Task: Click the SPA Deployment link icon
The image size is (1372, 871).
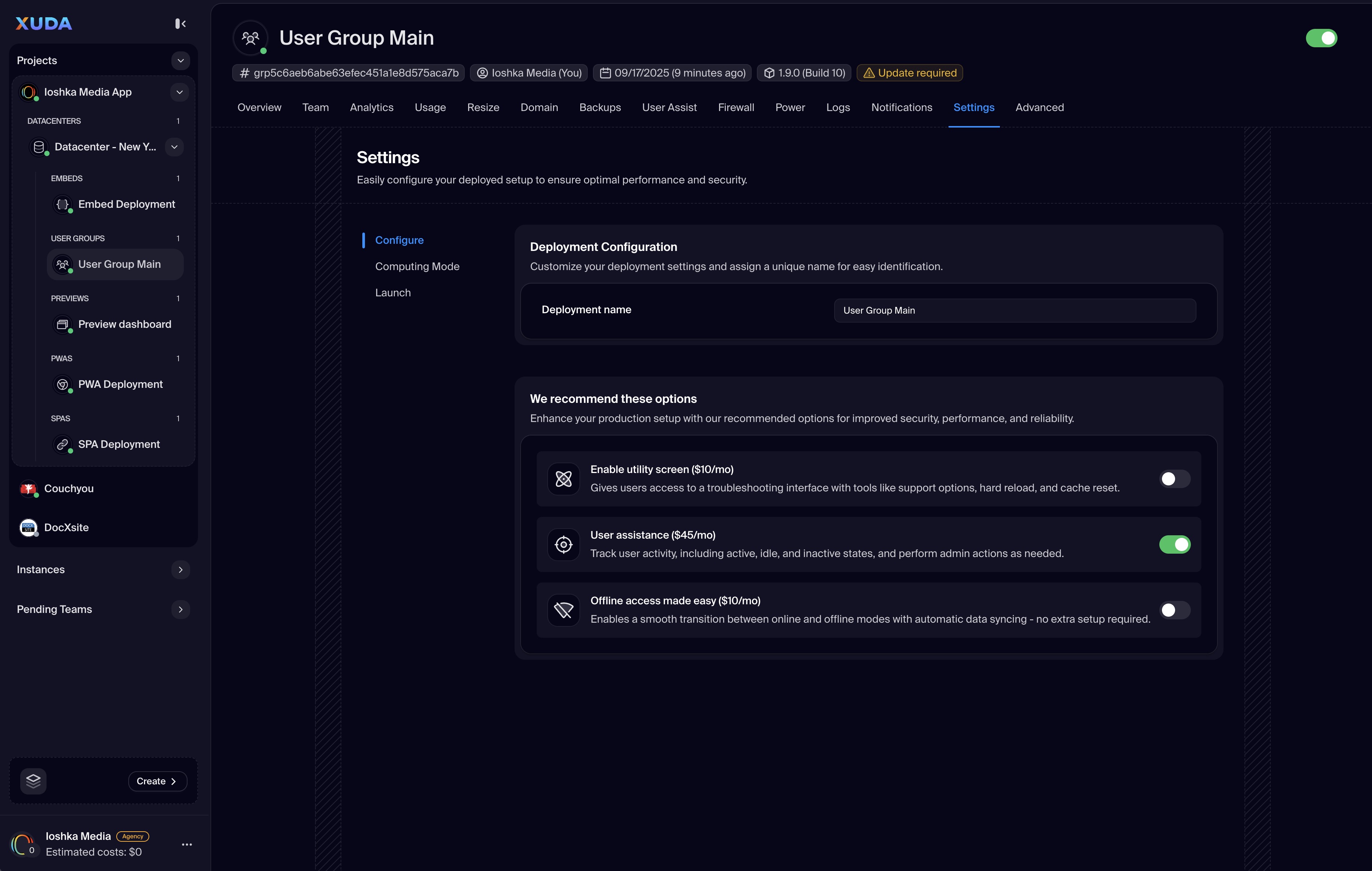Action: pos(63,445)
